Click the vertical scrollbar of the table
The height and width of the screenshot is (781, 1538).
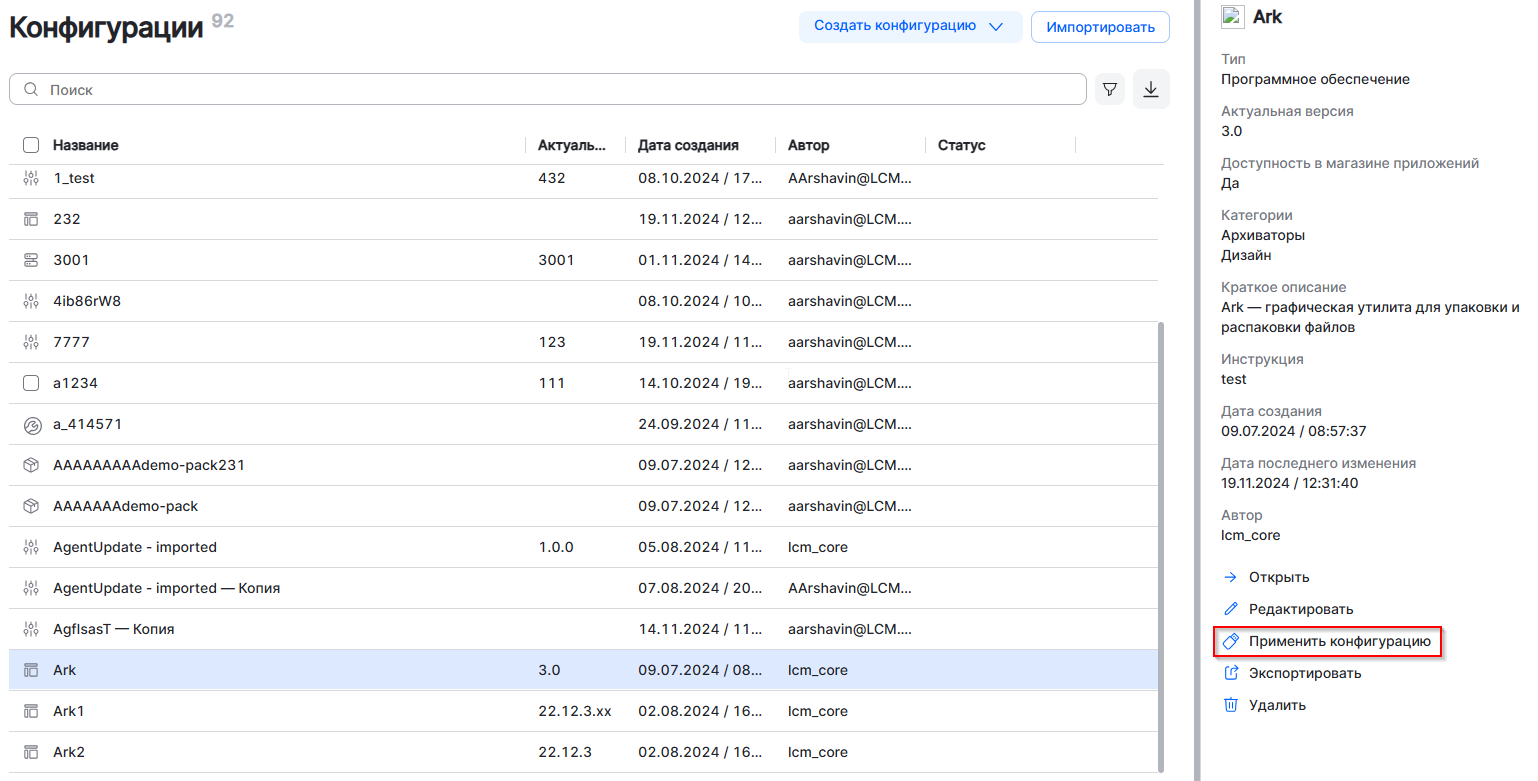(1160, 545)
